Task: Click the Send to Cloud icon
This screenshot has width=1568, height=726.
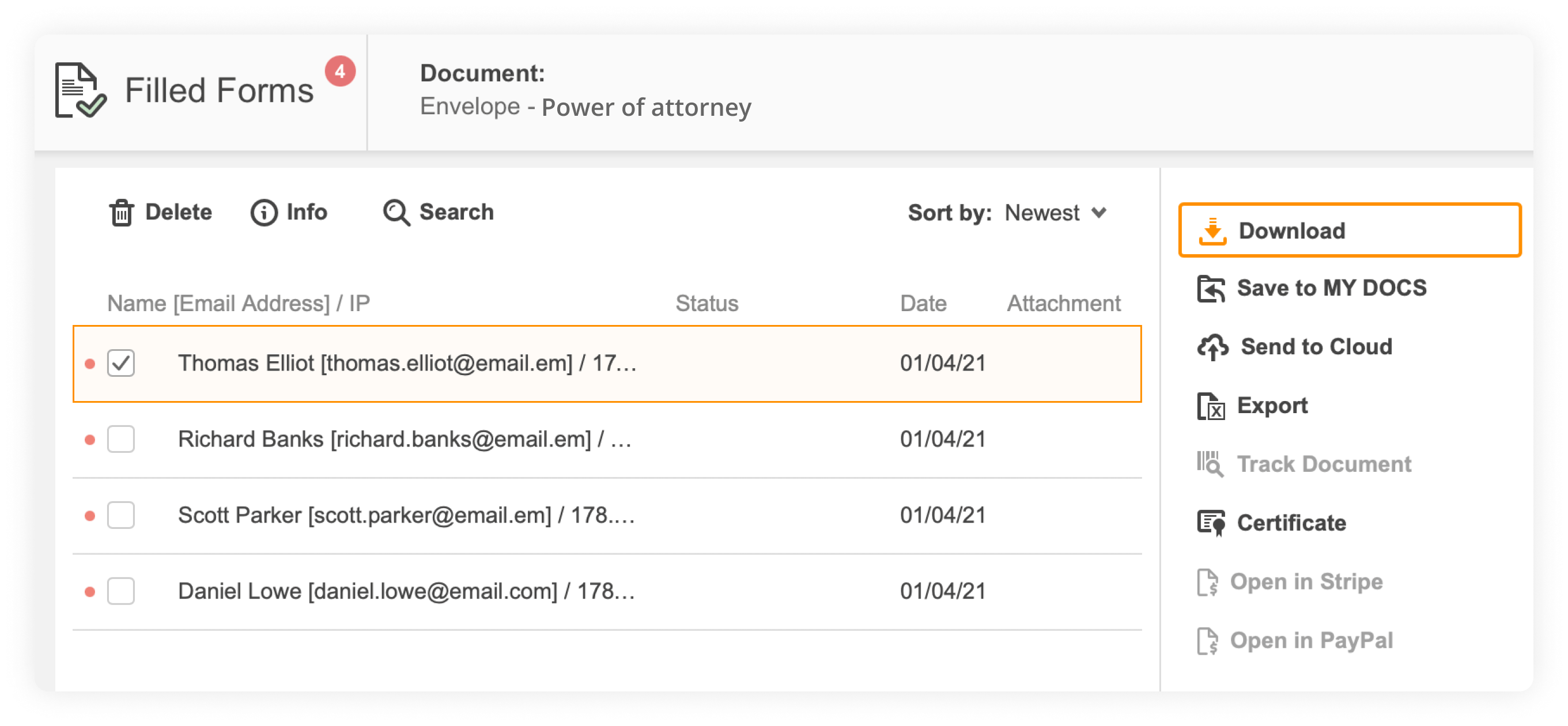Action: tap(1213, 346)
